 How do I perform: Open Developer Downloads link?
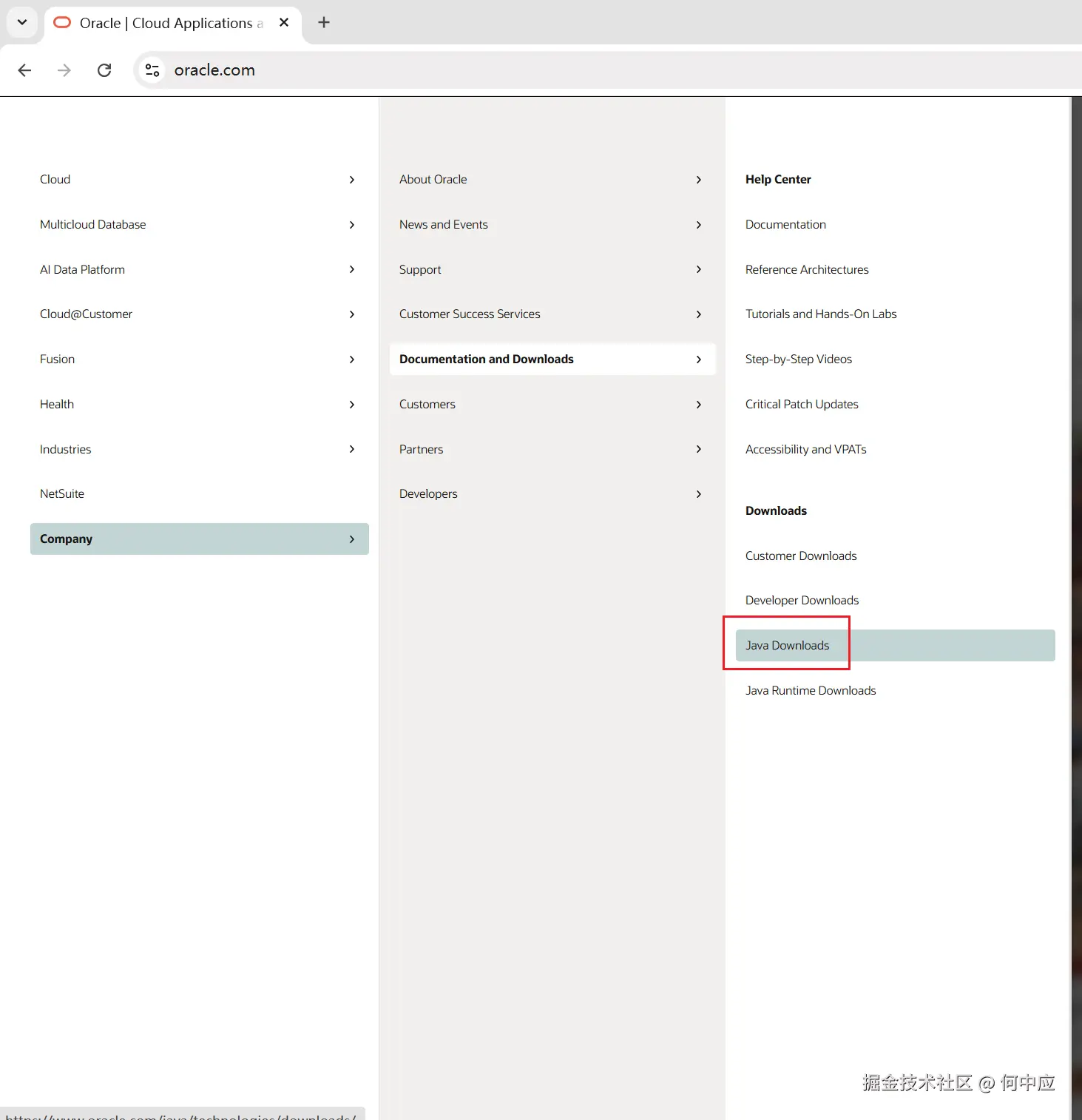(x=802, y=601)
